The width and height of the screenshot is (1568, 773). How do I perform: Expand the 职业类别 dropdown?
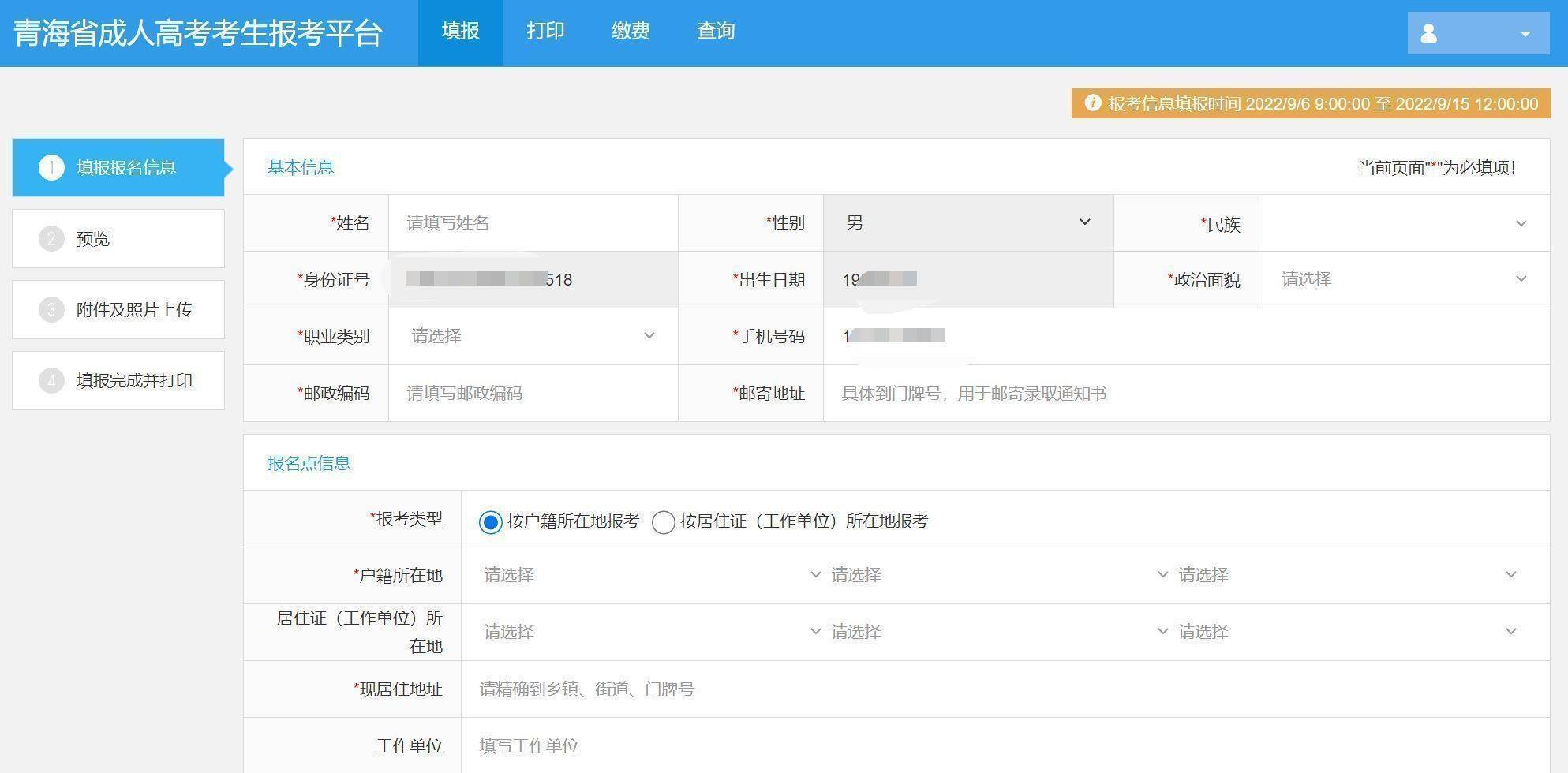tap(533, 336)
